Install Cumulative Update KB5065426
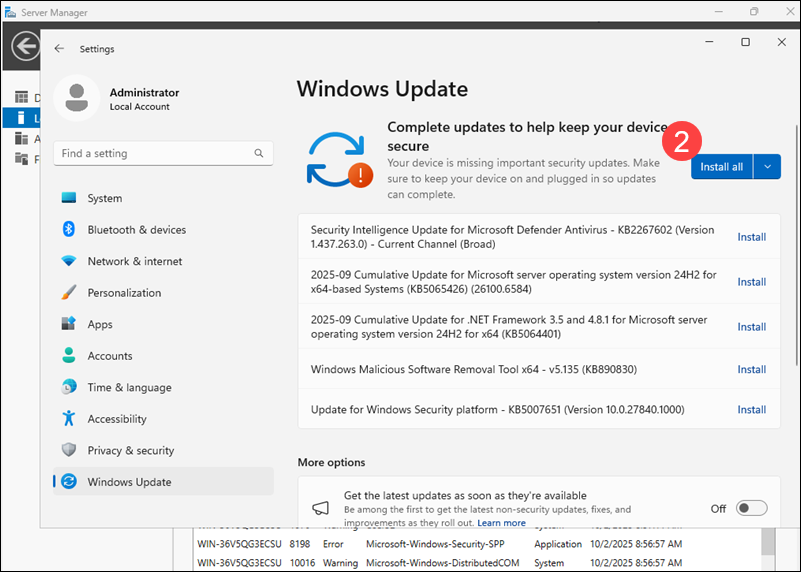Screen dimensions: 801x572 [751, 282]
